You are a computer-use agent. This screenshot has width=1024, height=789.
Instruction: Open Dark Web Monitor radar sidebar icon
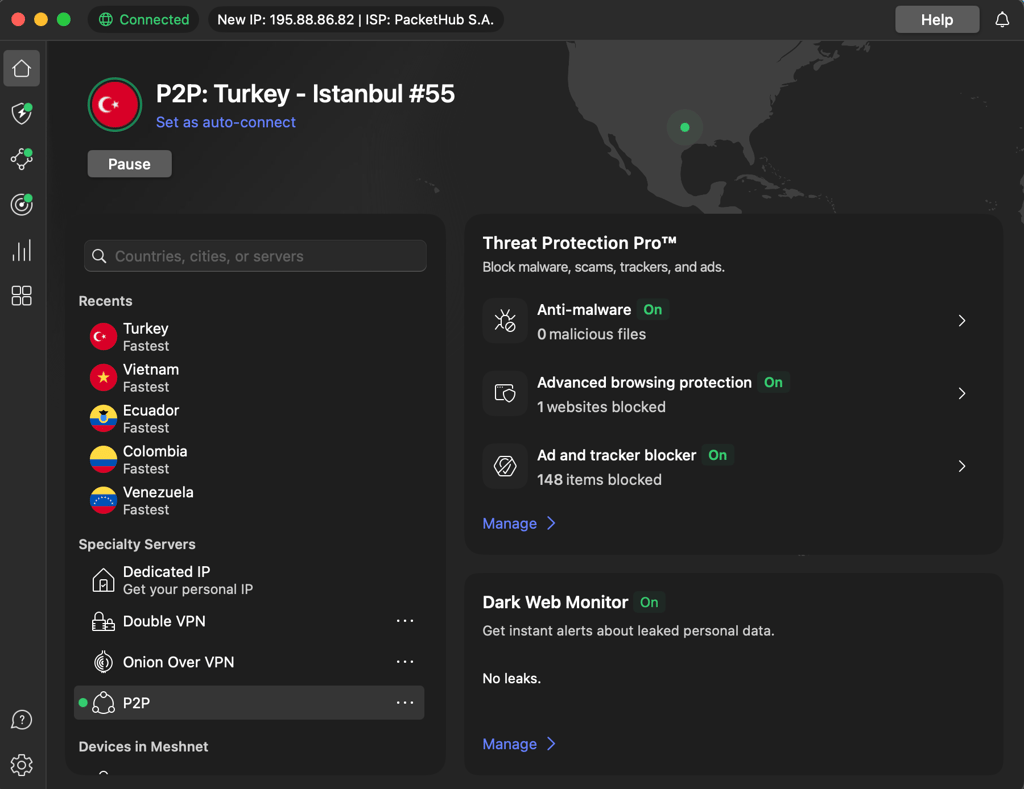coord(22,204)
